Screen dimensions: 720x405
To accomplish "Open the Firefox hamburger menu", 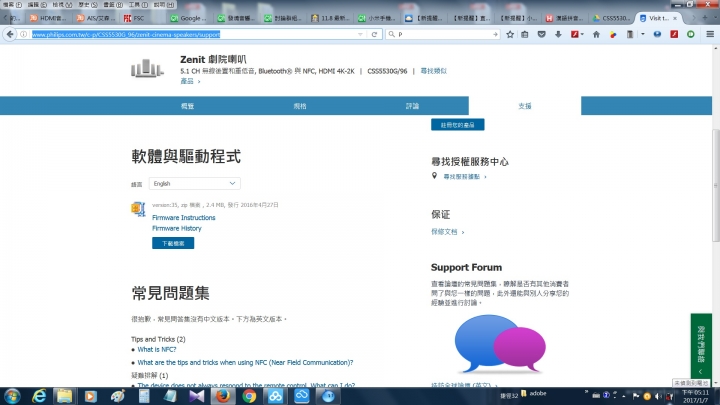I will point(710,34).
